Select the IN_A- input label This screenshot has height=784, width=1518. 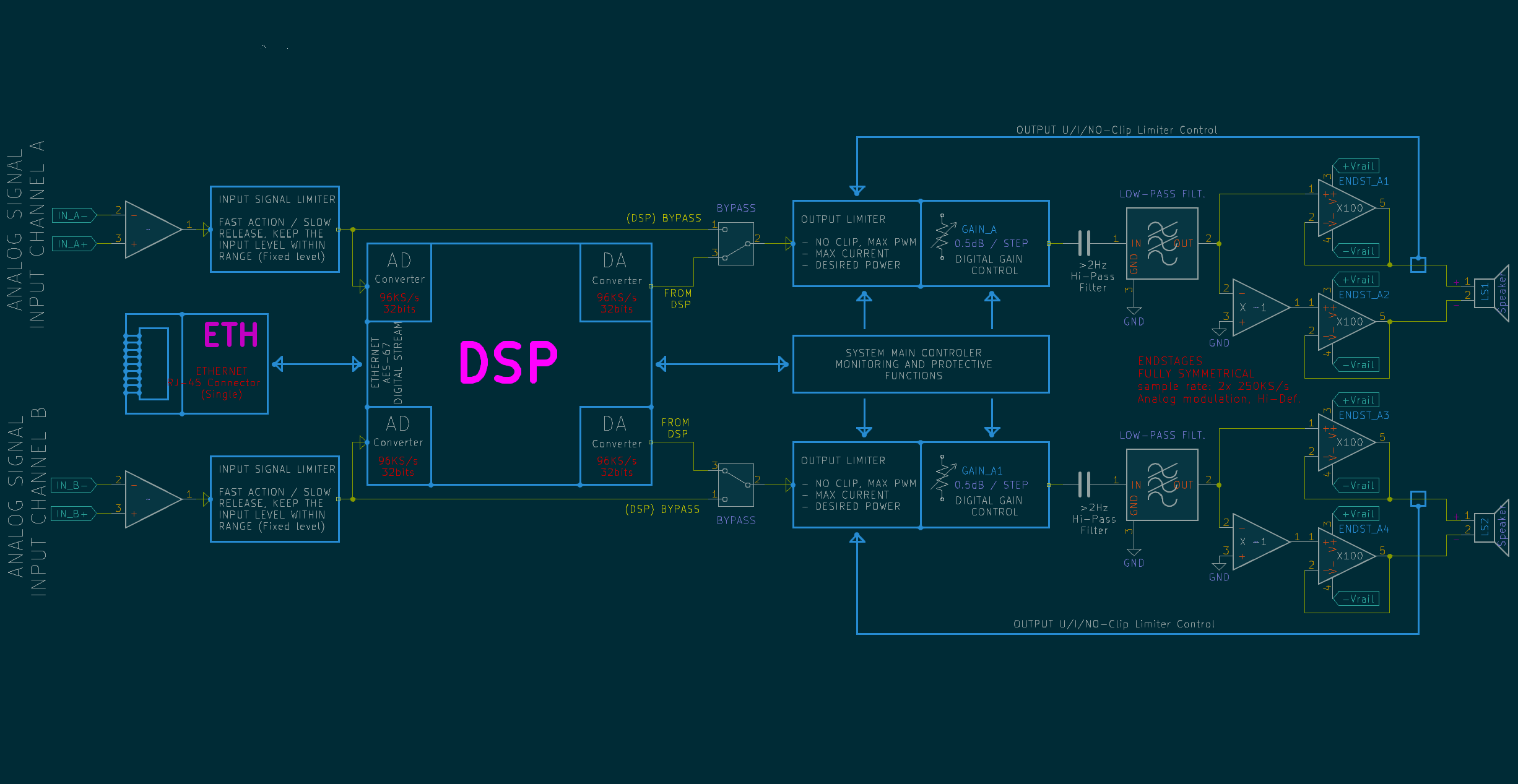[x=74, y=215]
